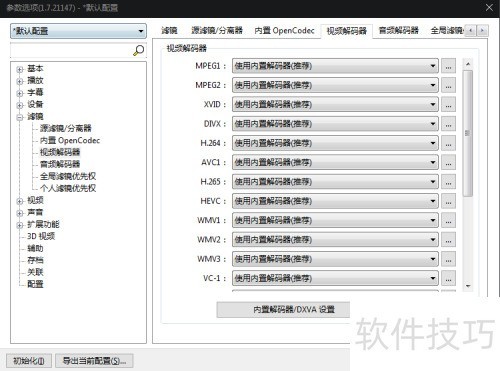The width and height of the screenshot is (500, 371).
Task: Select 内置 OpenCodec in the tree
Action: pyautogui.click(x=70, y=140)
